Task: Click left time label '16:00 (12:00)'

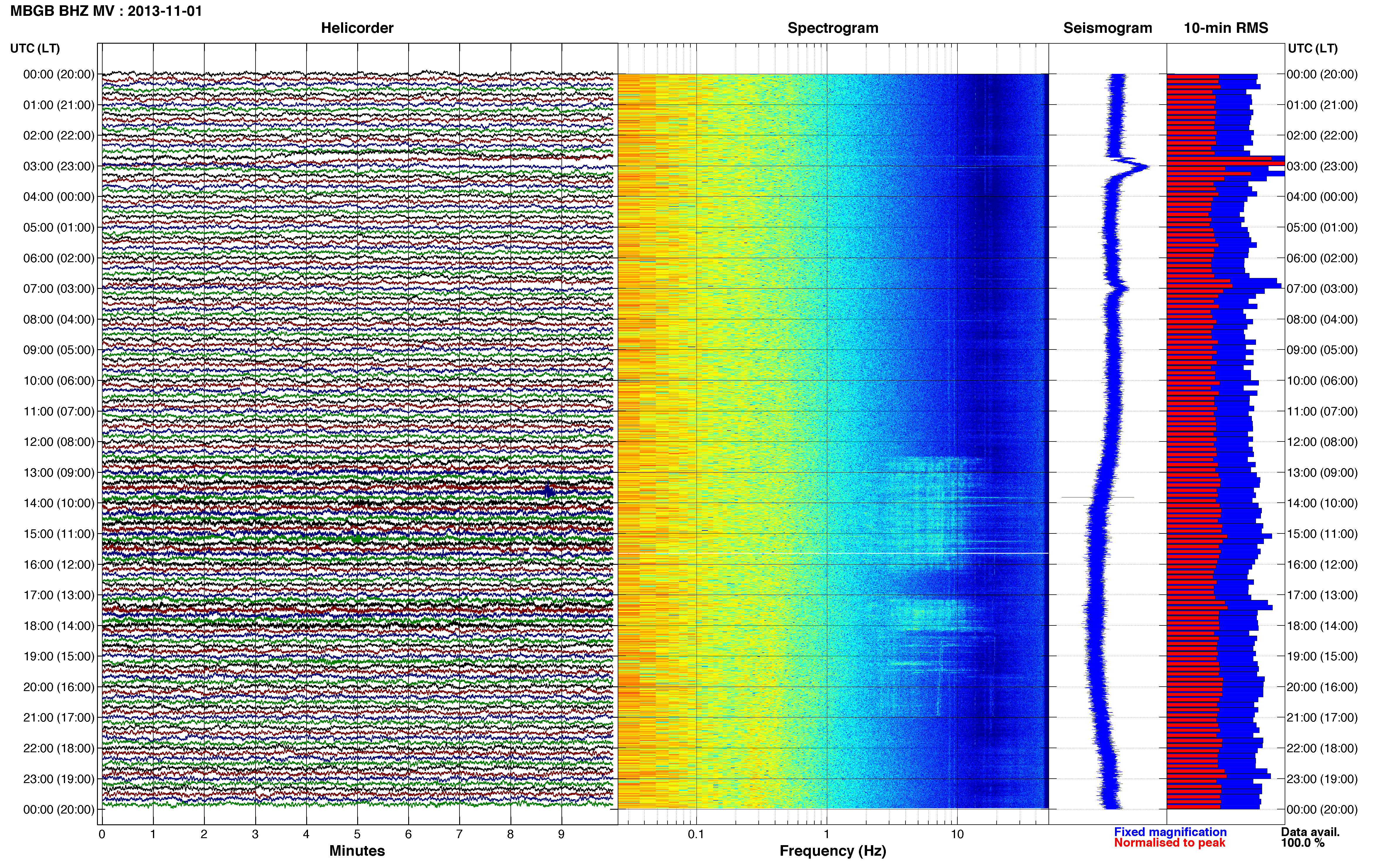Action: [59, 564]
